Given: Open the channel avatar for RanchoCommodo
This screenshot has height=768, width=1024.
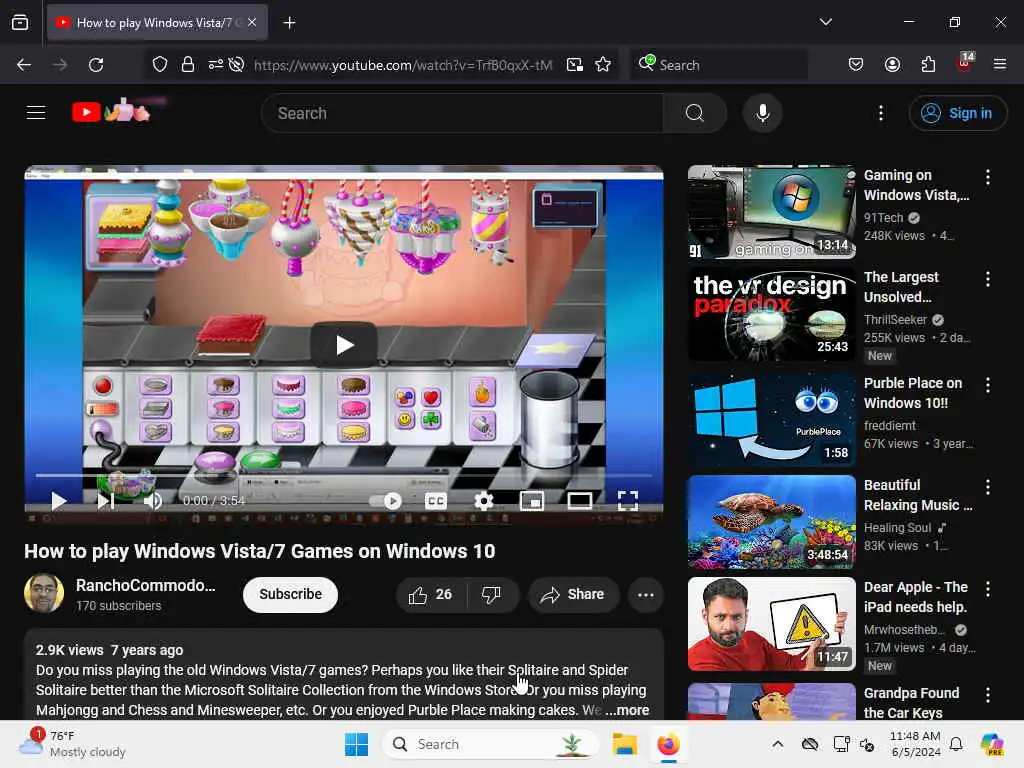Looking at the screenshot, I should (44, 594).
